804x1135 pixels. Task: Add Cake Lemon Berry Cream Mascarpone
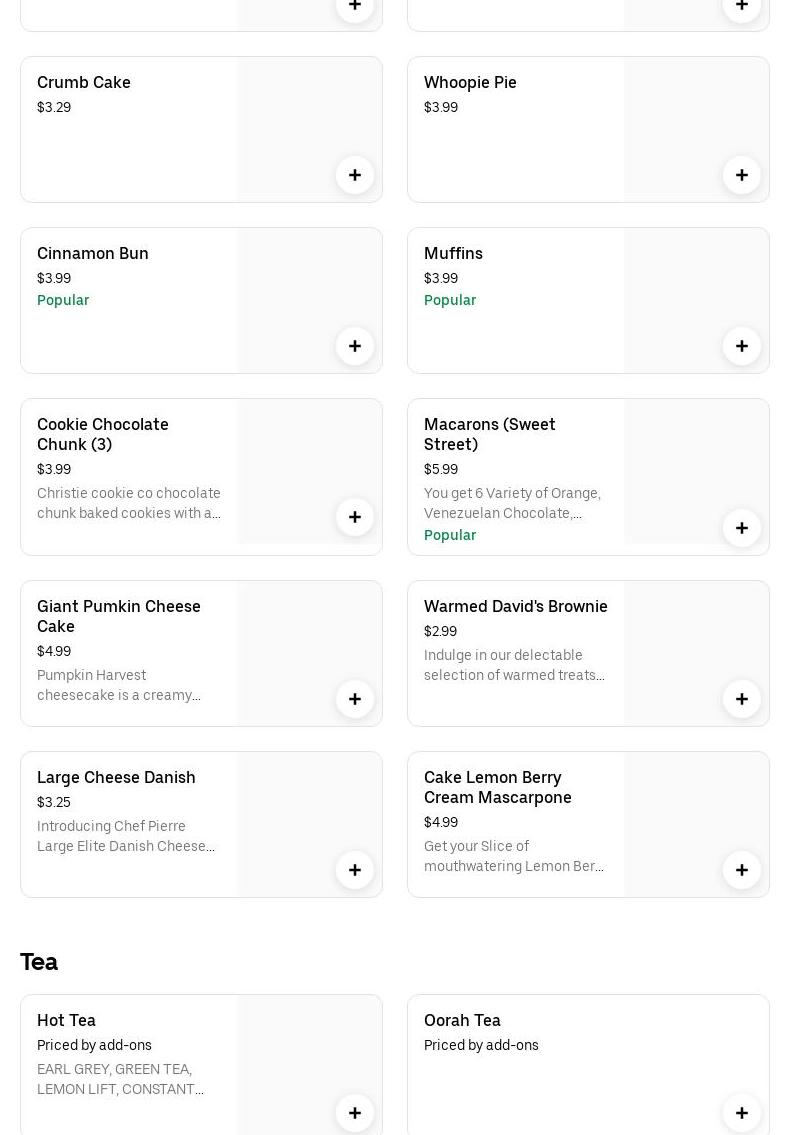[742, 870]
